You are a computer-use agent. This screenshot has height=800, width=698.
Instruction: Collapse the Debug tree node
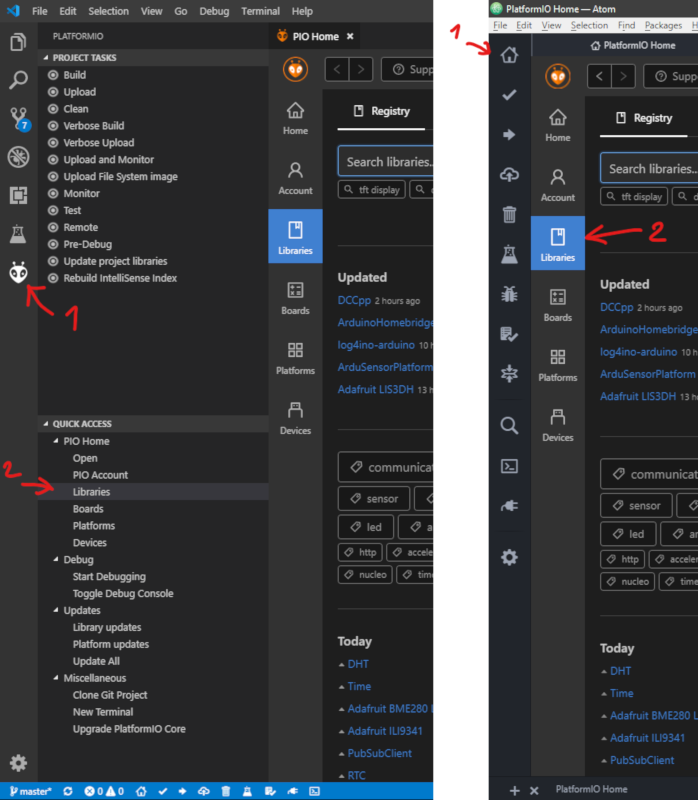click(56, 559)
